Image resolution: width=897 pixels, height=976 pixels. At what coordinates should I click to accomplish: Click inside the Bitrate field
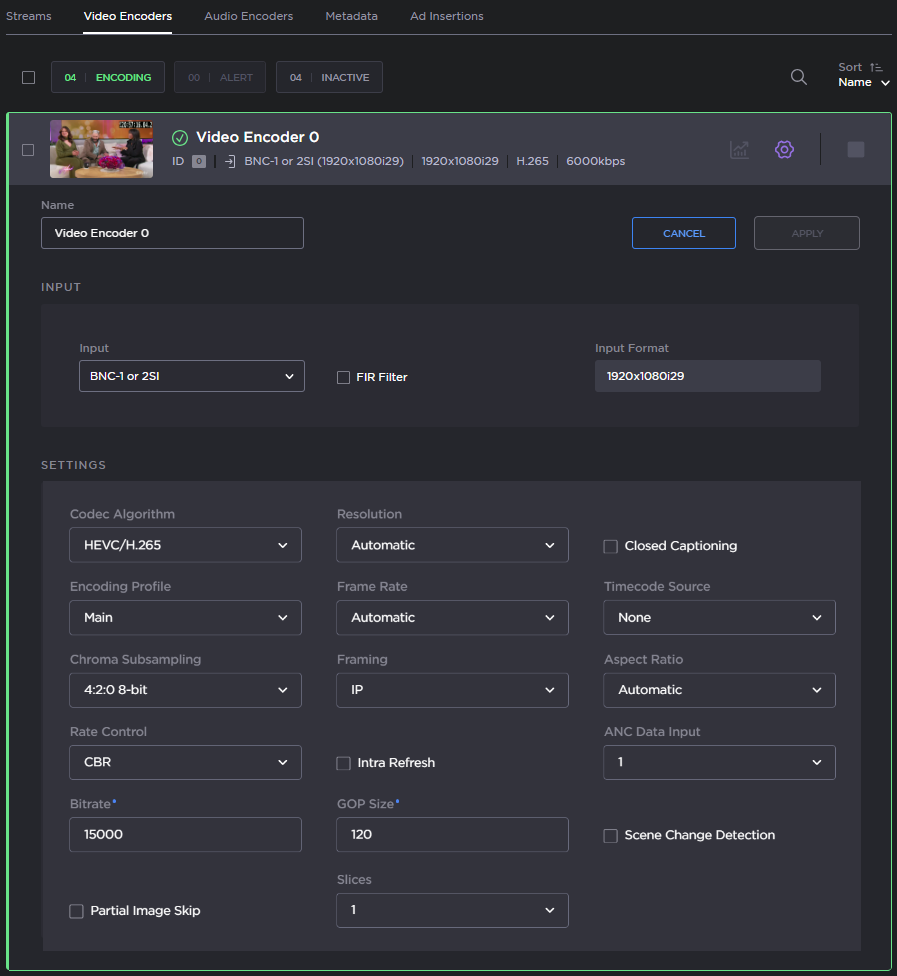(x=185, y=834)
